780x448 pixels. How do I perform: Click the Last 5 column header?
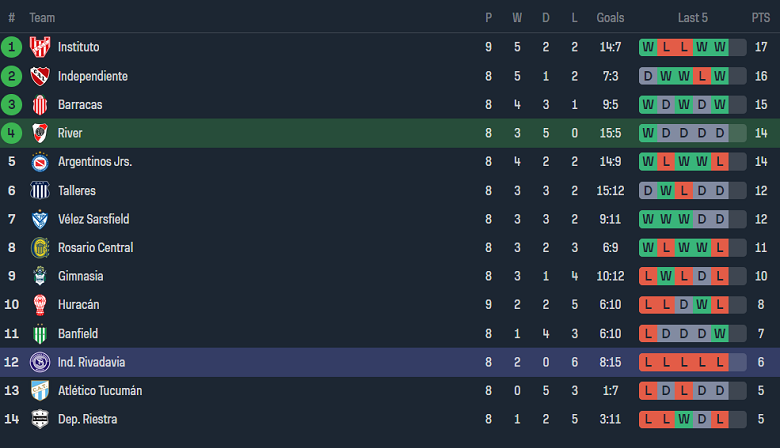[x=693, y=18]
